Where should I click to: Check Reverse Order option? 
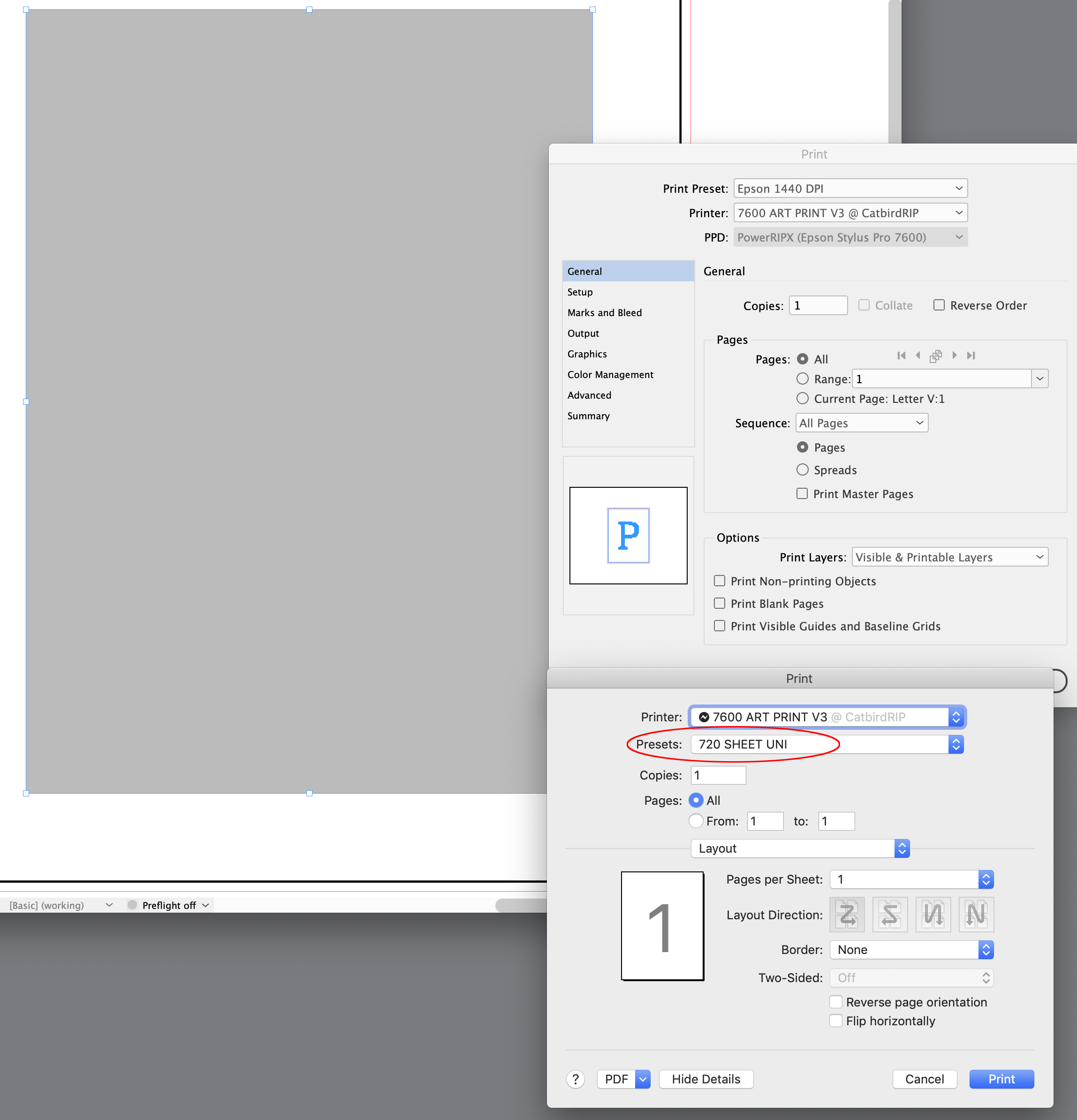(938, 305)
